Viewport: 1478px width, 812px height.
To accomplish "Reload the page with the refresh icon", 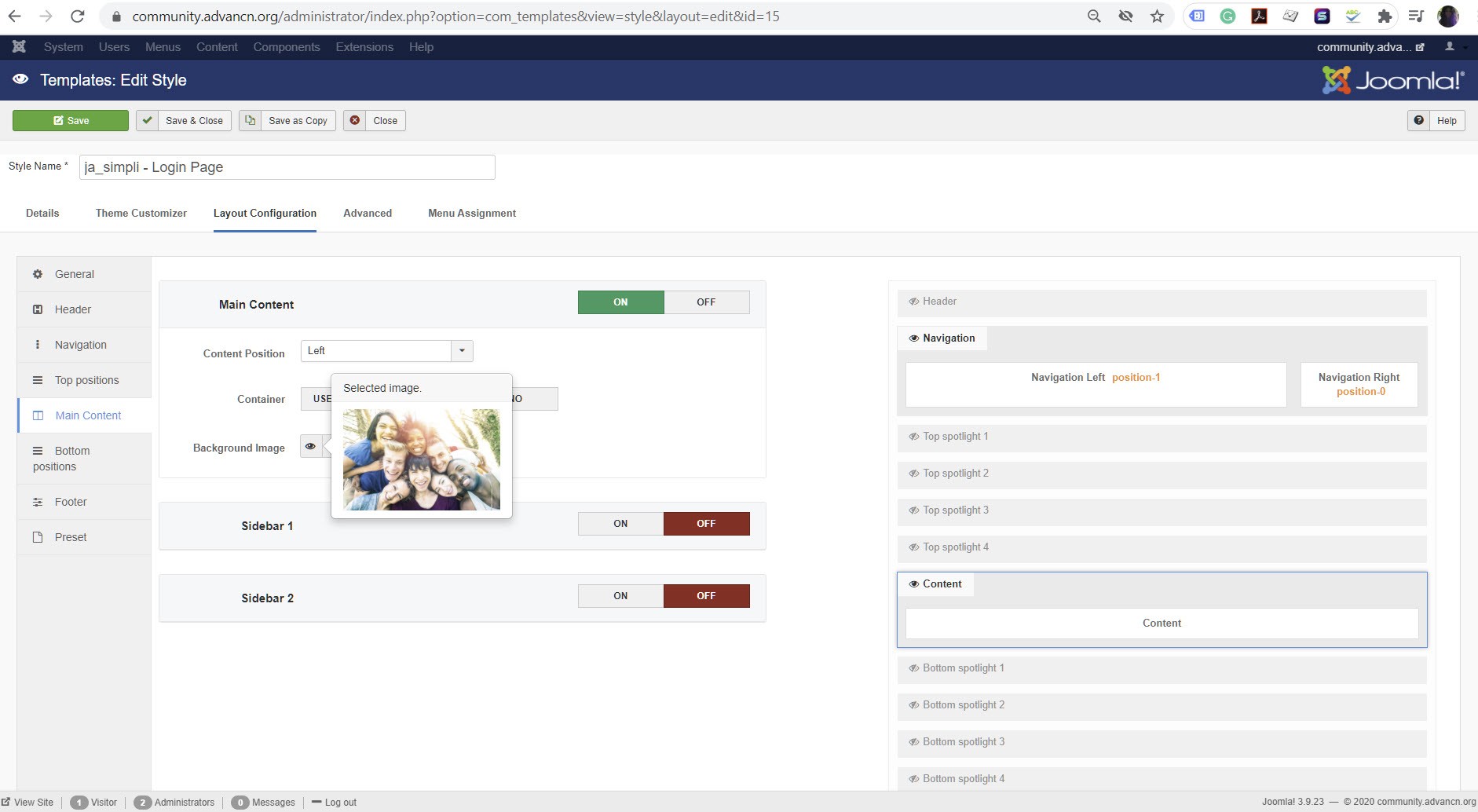I will pos(77,16).
